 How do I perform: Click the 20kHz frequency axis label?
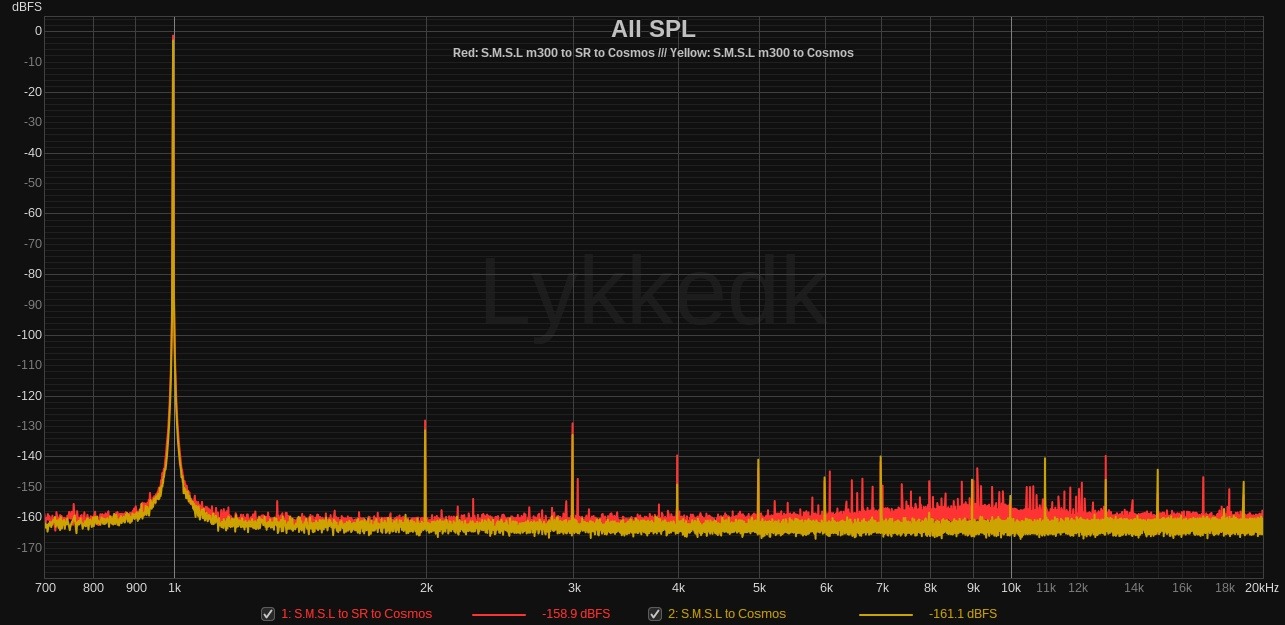(x=1261, y=588)
